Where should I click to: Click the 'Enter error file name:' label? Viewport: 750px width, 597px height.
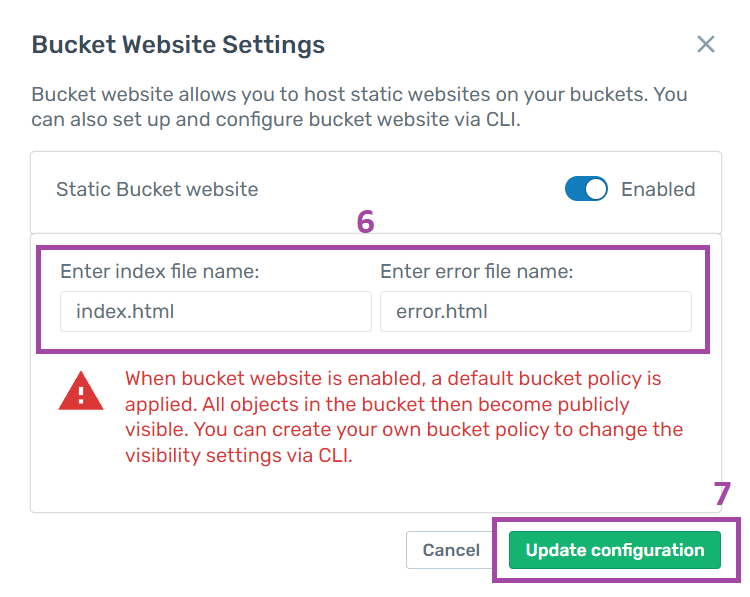[x=476, y=272]
